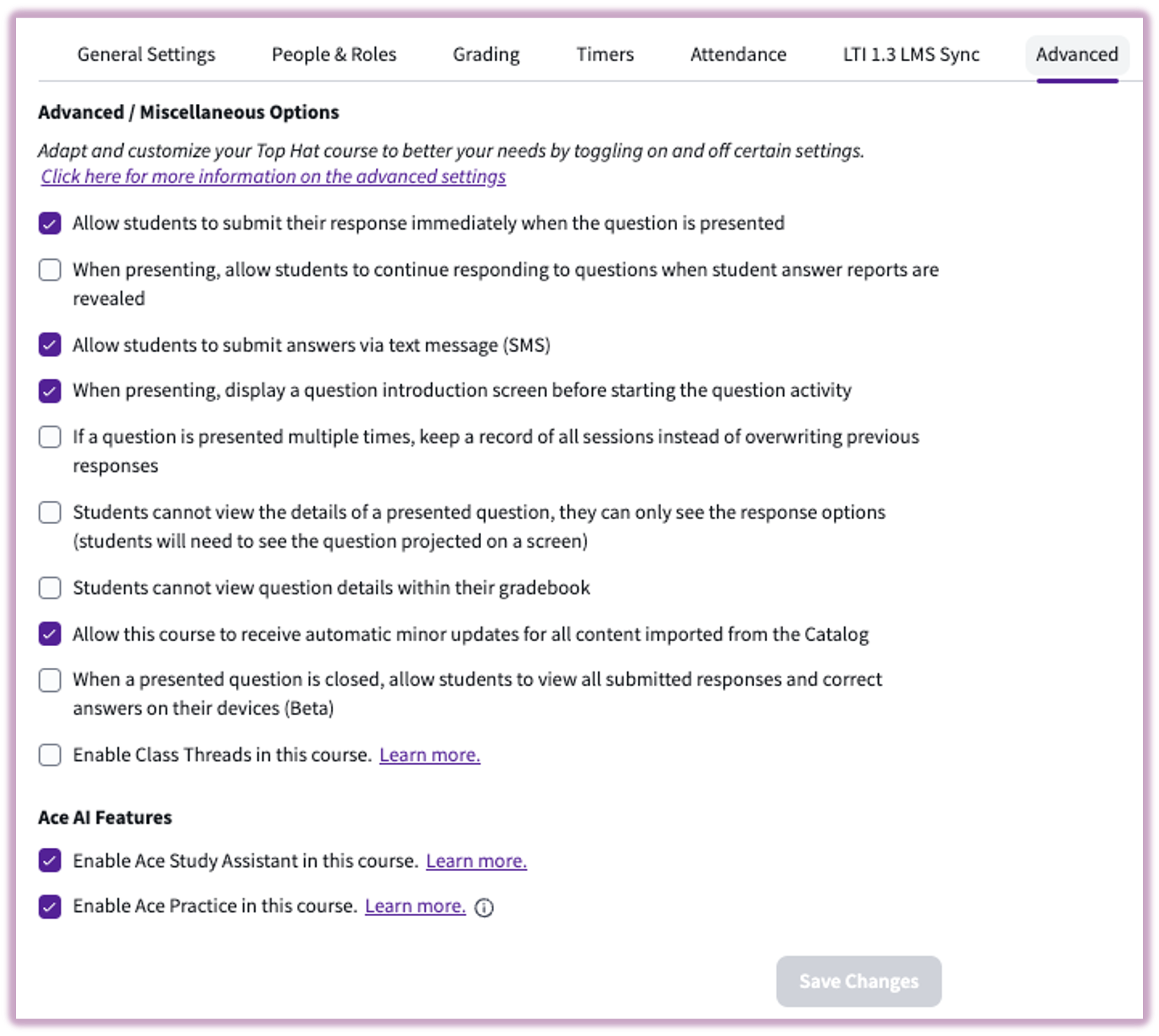1159x1036 pixels.
Task: Click Learn more beside Enable Ace Practice
Action: pyautogui.click(x=415, y=905)
